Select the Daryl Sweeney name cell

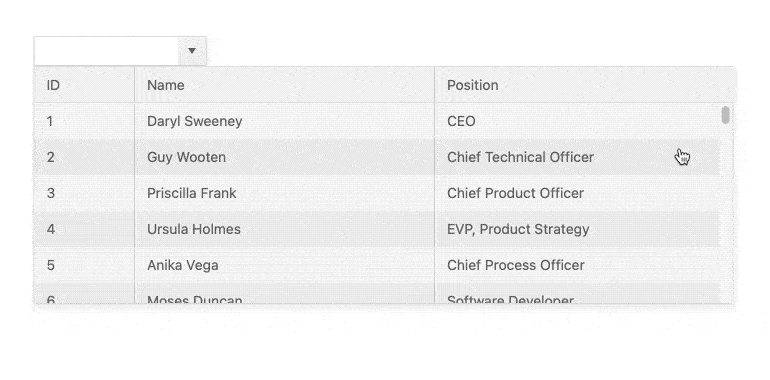pyautogui.click(x=284, y=121)
